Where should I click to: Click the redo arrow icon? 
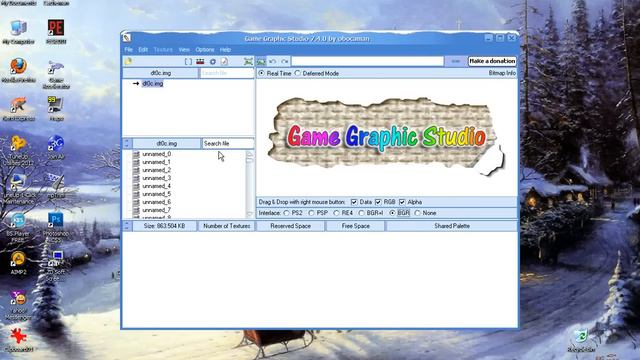click(x=285, y=62)
